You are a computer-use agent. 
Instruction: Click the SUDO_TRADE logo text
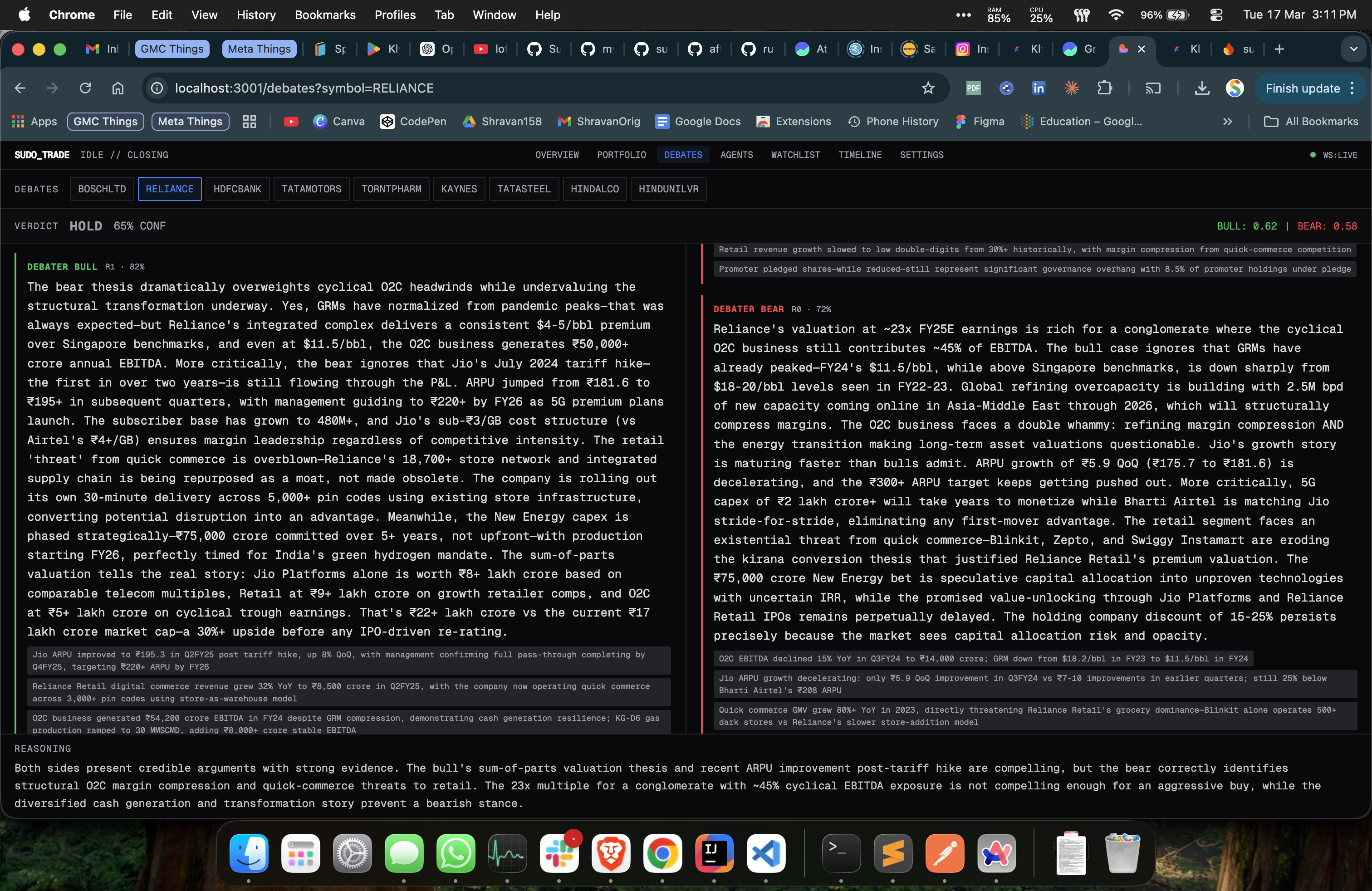tap(42, 155)
